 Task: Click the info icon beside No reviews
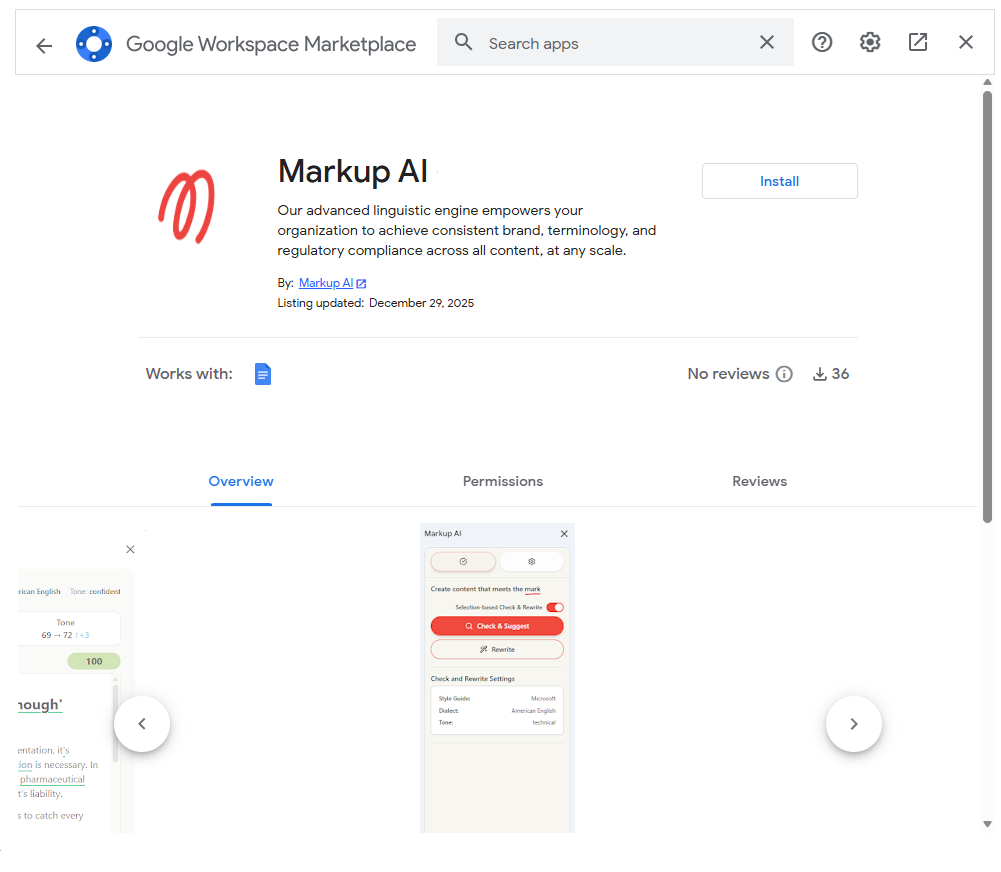785,374
